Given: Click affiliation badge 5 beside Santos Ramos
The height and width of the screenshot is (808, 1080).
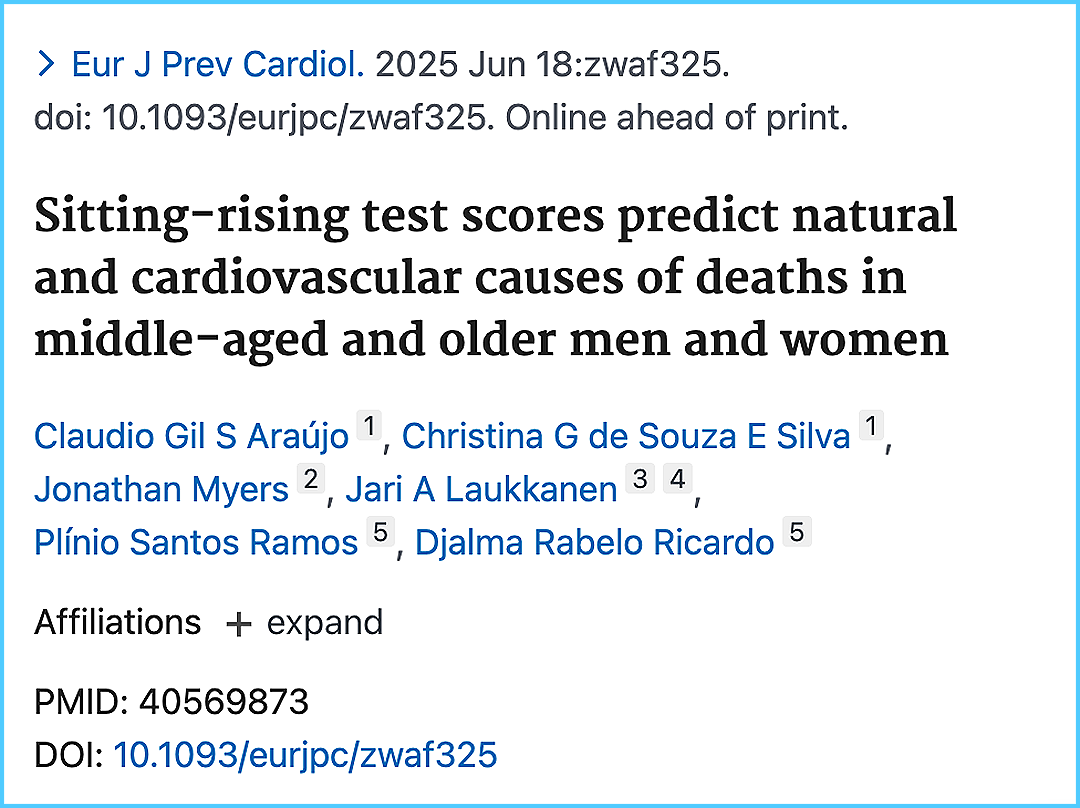Looking at the screenshot, I should tap(380, 533).
